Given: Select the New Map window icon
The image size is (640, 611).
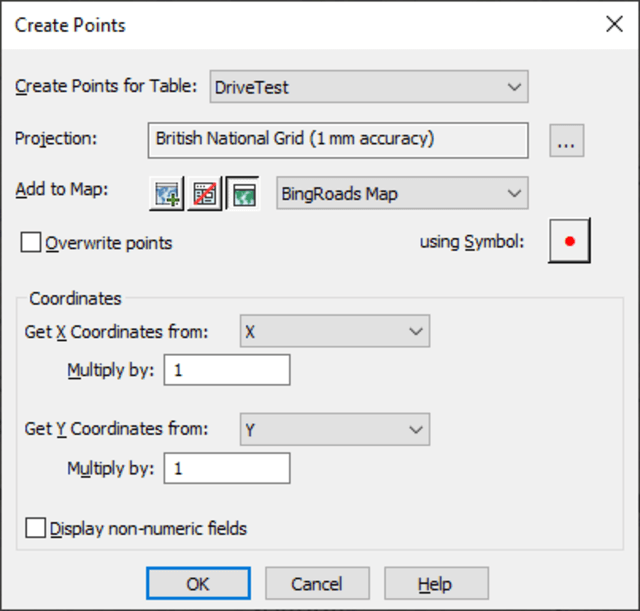Looking at the screenshot, I should (167, 193).
